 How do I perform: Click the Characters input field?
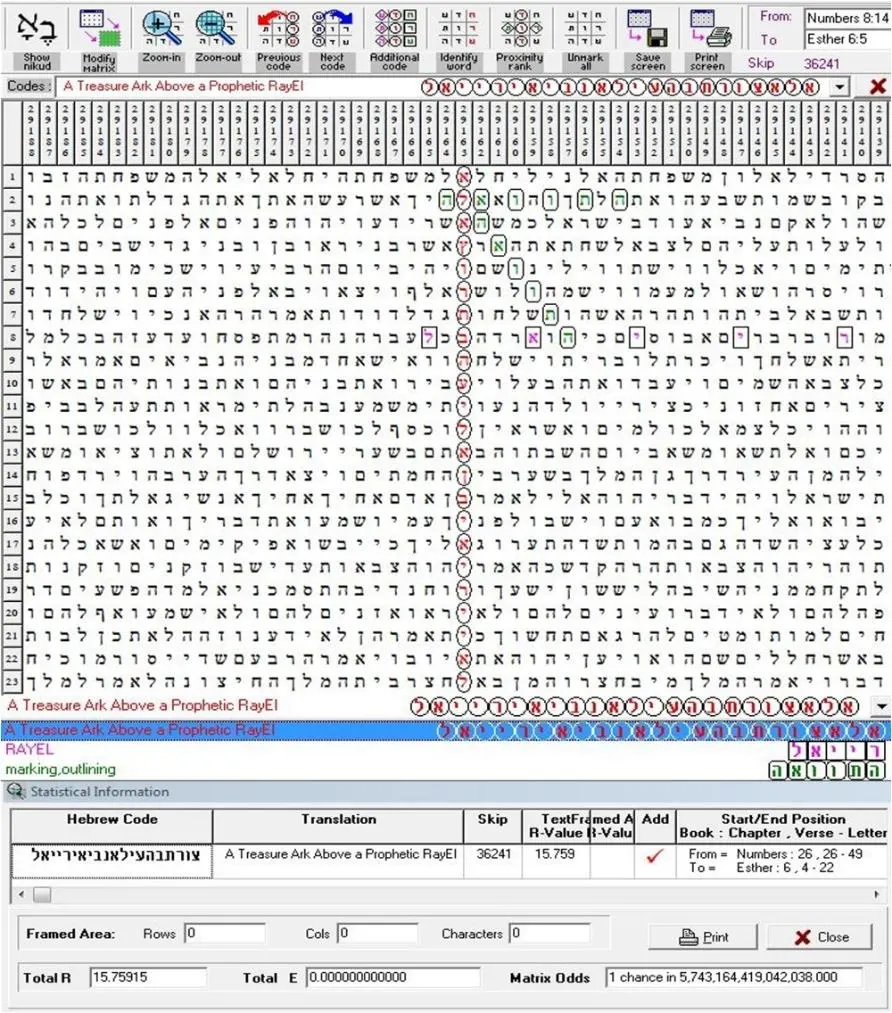(x=549, y=934)
